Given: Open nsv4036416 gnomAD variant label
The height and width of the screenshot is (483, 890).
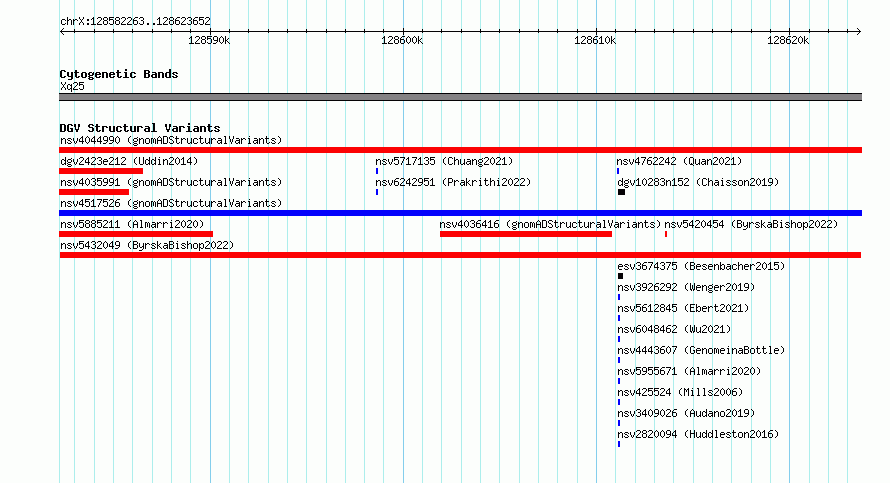Looking at the screenshot, I should click(550, 224).
